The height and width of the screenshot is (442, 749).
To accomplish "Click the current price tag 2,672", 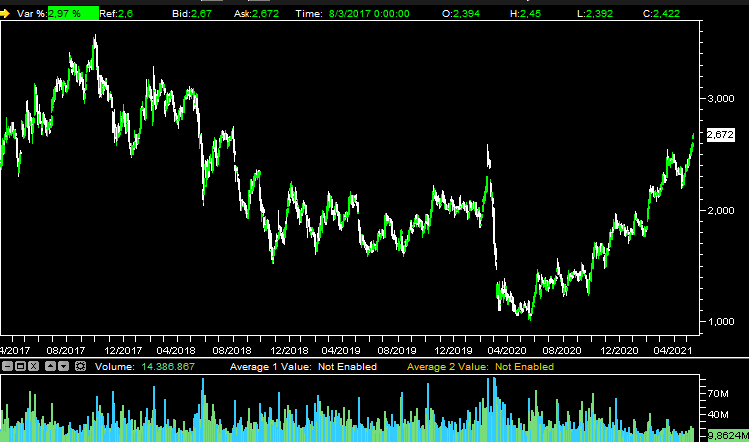I will 720,135.
